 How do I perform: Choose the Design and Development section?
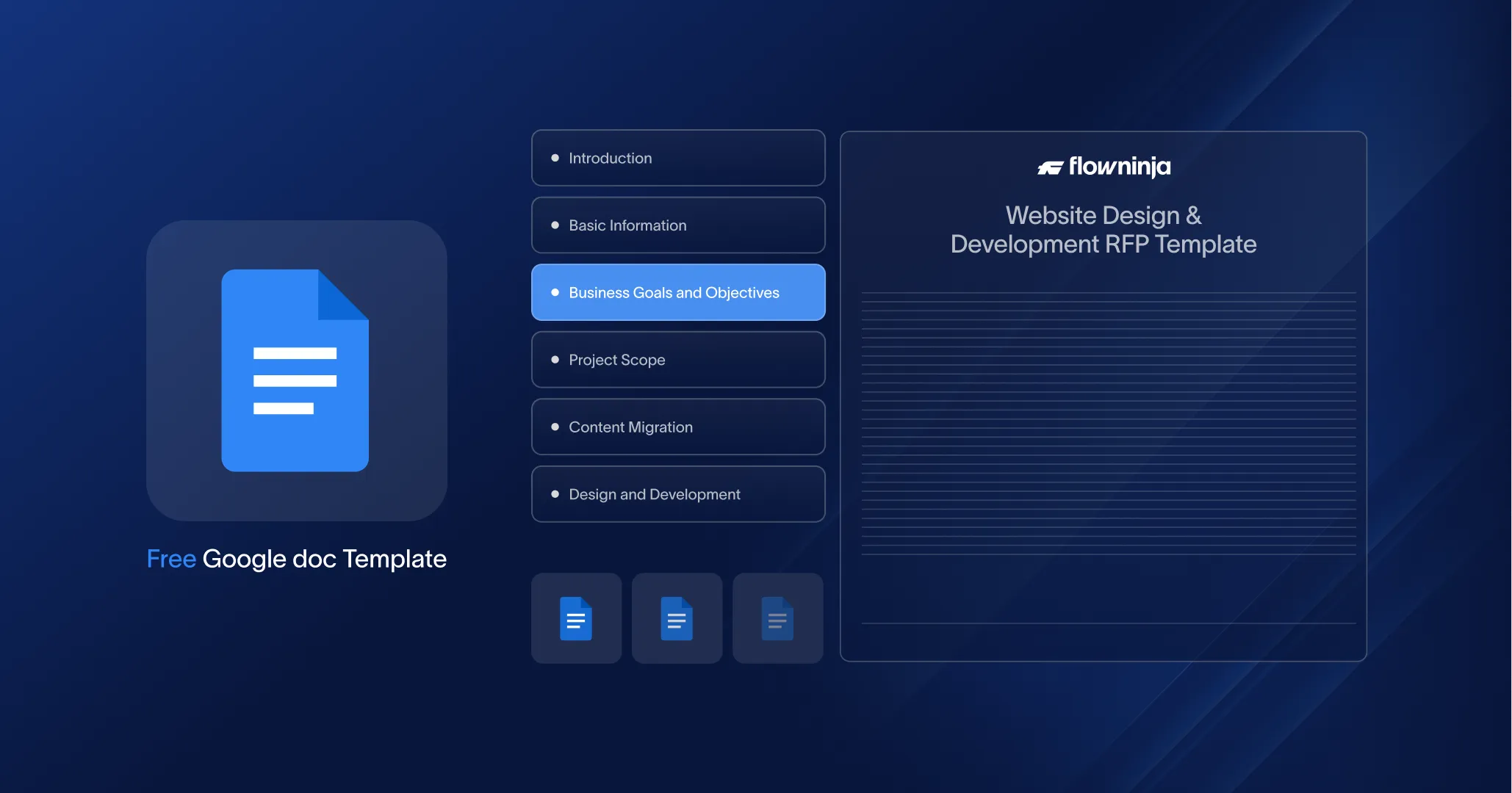677,494
